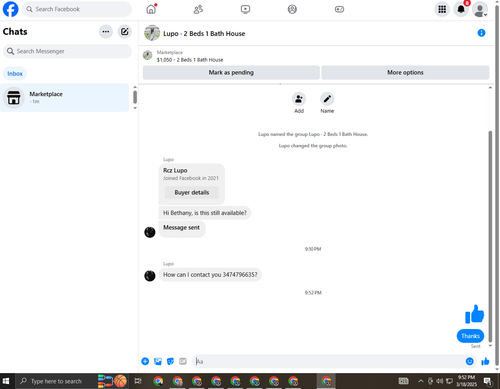
Task: Select the Inbox tab
Action: 15,74
